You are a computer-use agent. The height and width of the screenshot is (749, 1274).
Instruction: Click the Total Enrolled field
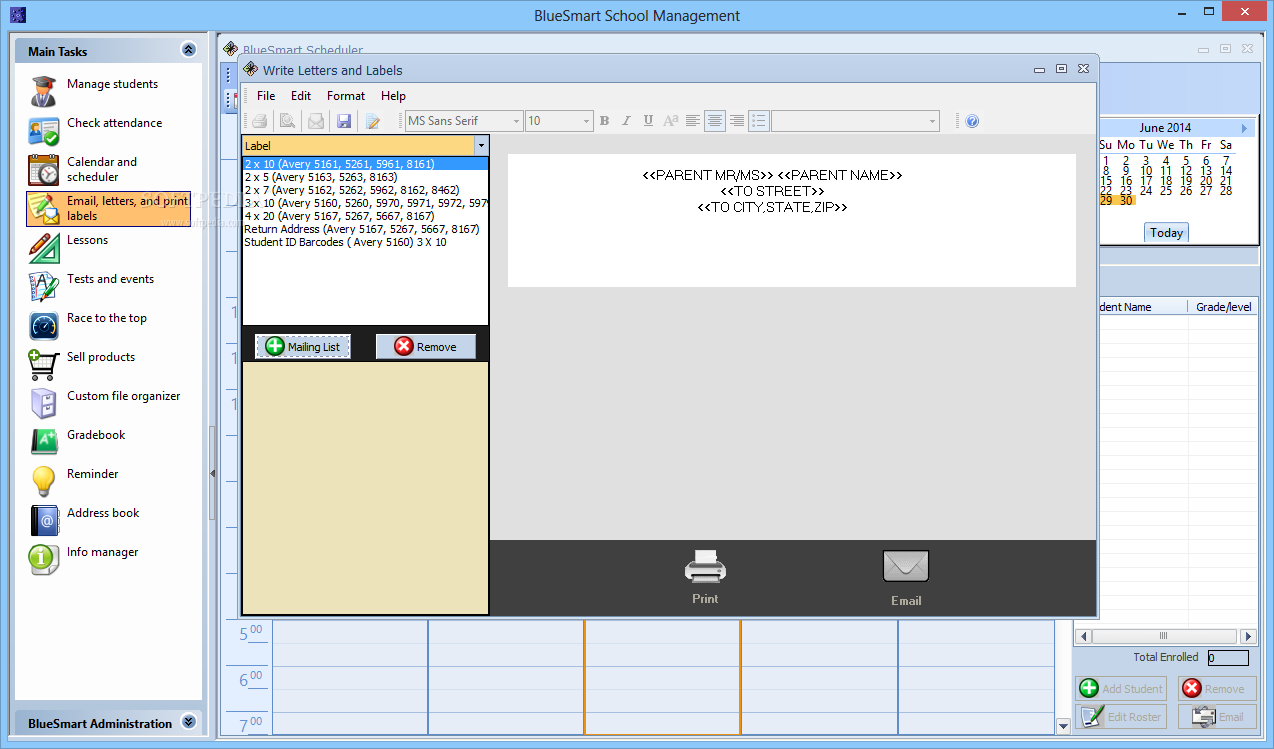[1227, 658]
